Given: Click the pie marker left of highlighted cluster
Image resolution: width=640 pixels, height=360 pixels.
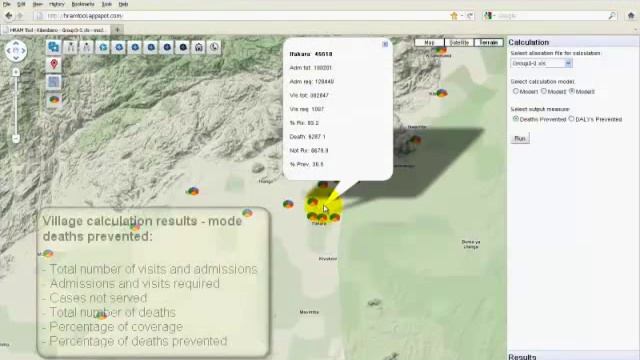Looking at the screenshot, I should [288, 204].
